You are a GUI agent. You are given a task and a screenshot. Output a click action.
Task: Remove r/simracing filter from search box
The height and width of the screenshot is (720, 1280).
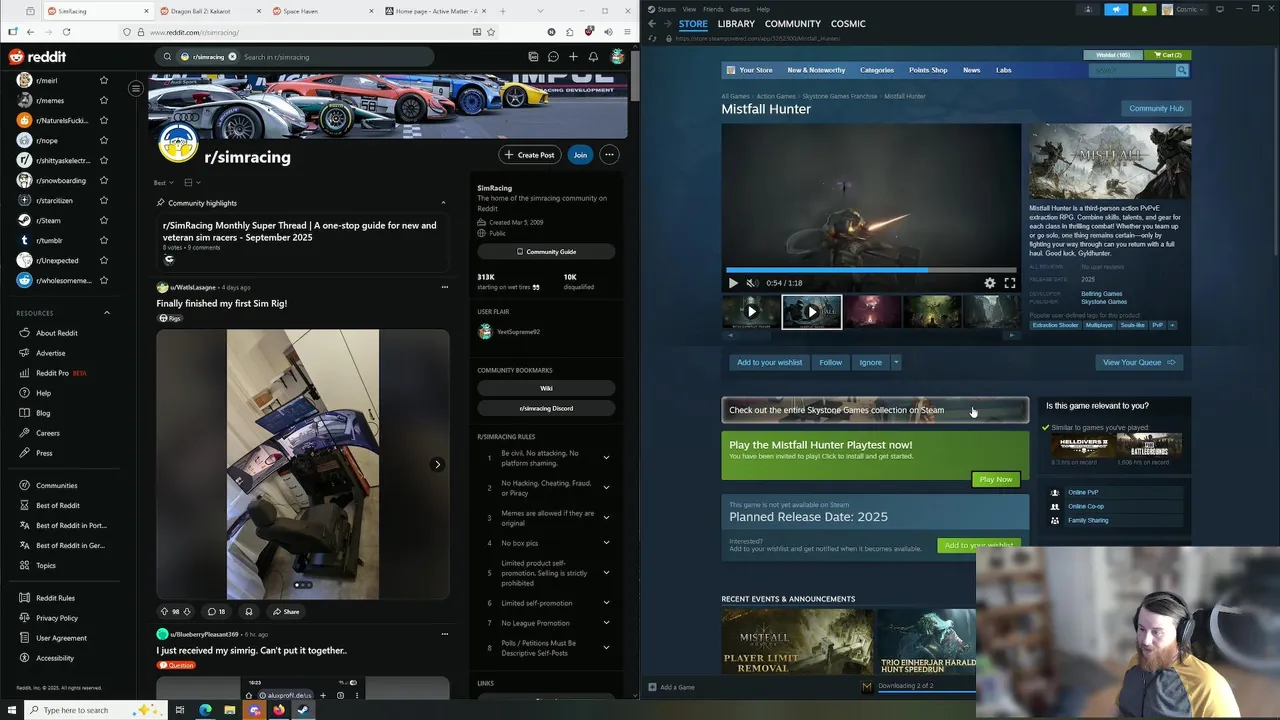(232, 57)
